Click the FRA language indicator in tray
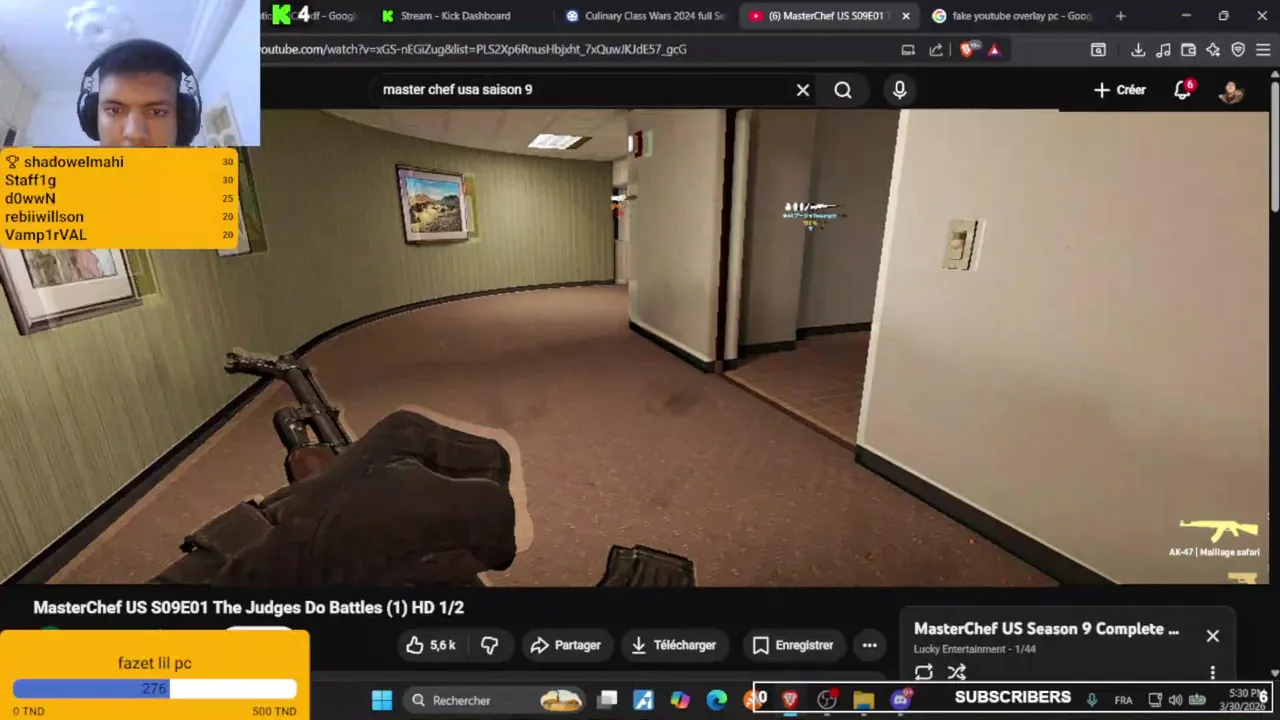1280x720 pixels. pyautogui.click(x=1123, y=700)
